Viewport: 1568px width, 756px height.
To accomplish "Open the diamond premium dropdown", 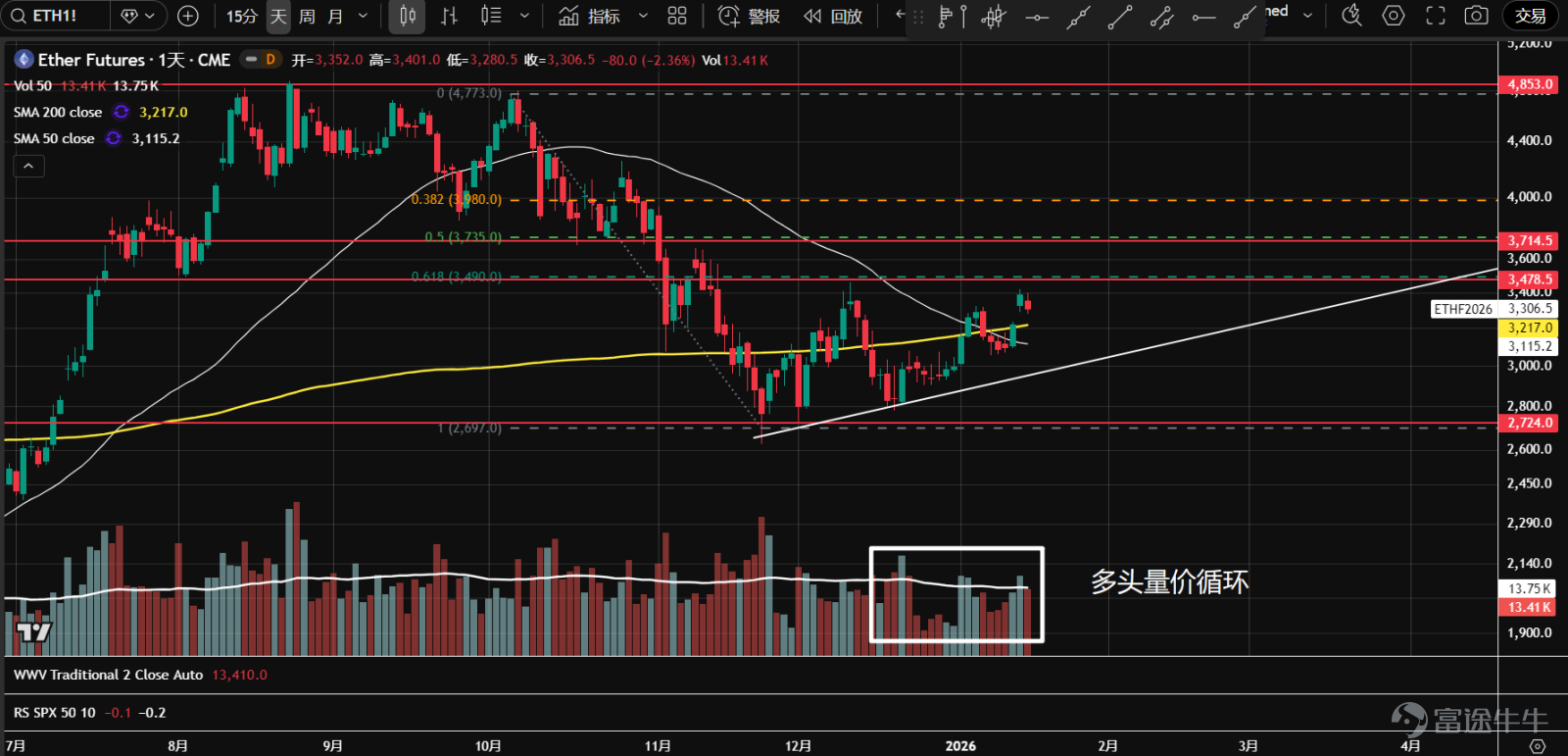I will click(138, 16).
